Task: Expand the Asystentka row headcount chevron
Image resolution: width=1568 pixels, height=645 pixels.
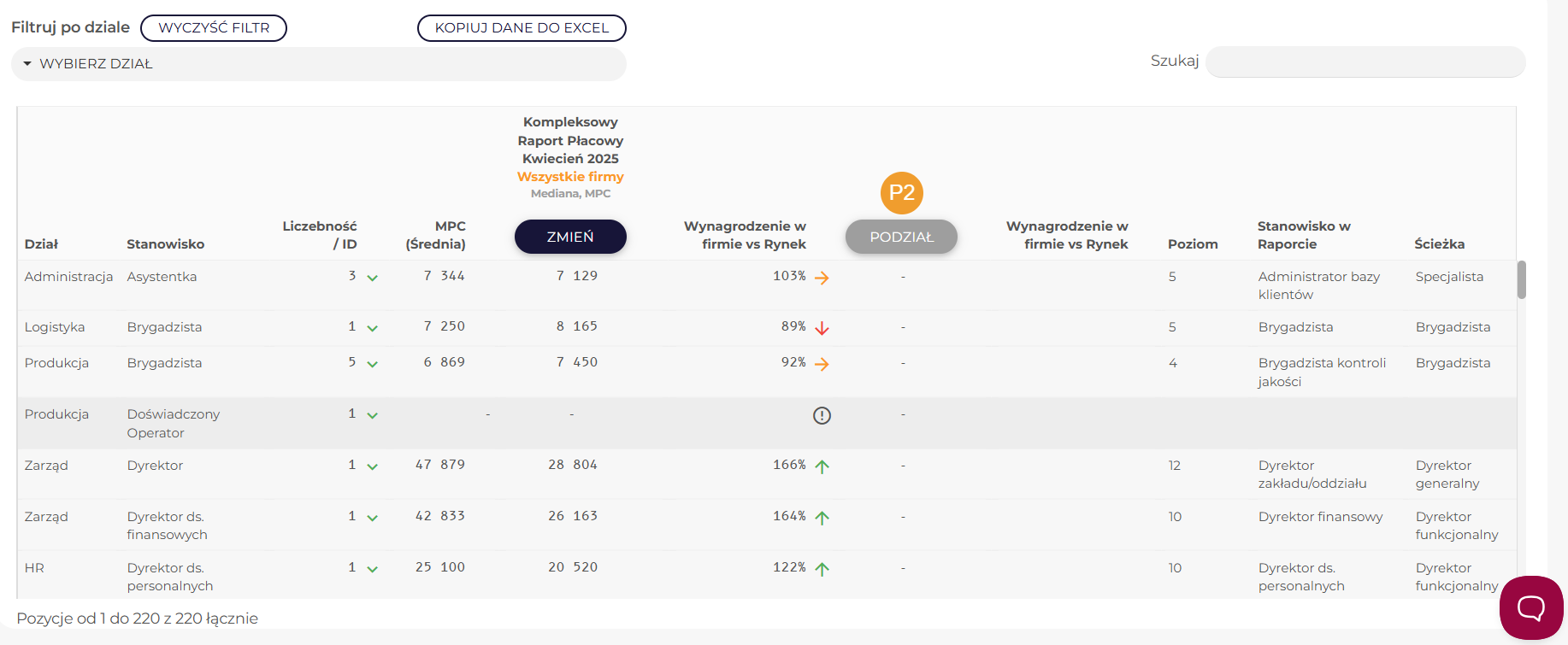Action: [x=372, y=278]
